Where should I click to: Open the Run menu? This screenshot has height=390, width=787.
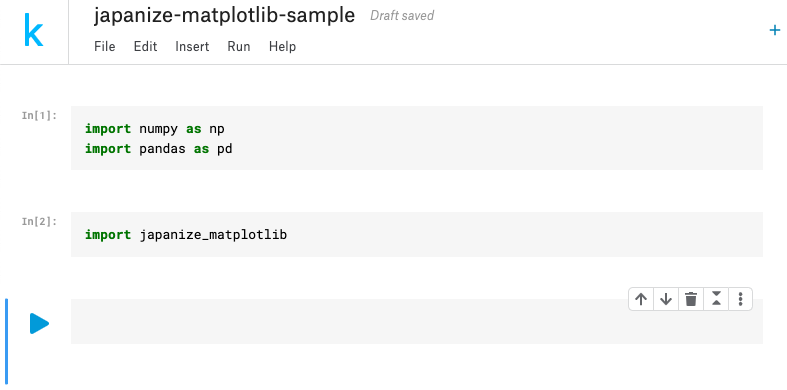point(239,47)
